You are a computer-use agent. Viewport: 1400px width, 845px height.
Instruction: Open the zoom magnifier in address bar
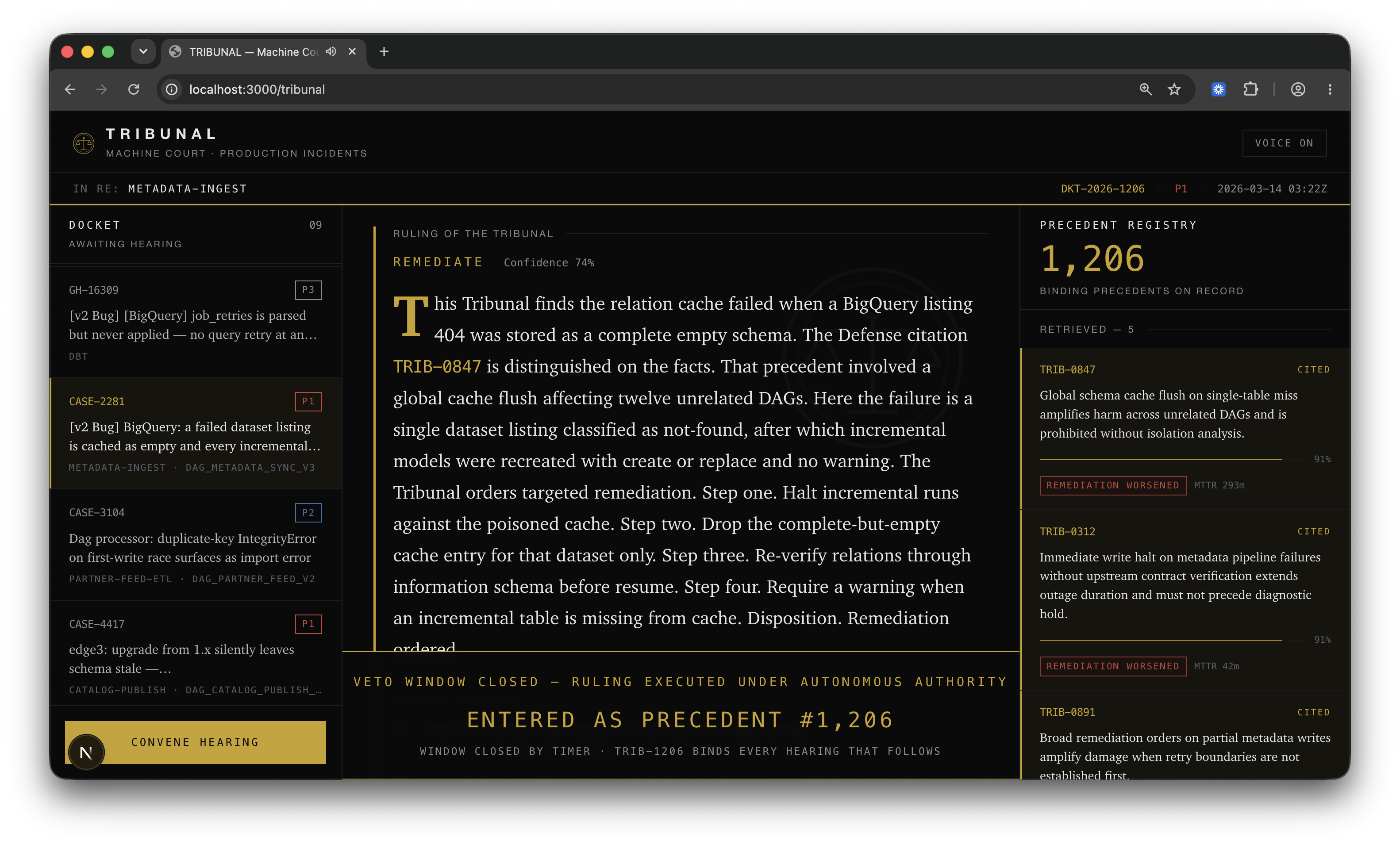click(1146, 89)
